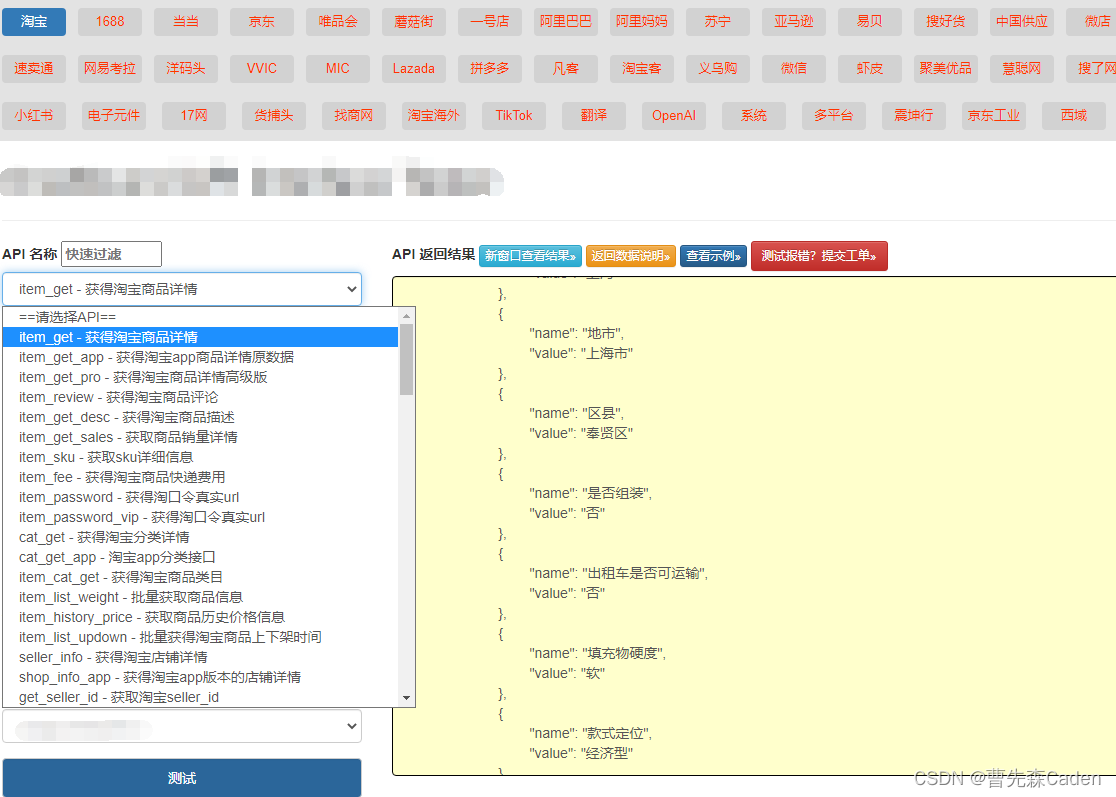The width and height of the screenshot is (1116, 797).
Task: Switch to the 微信 platform tab
Action: 794,68
